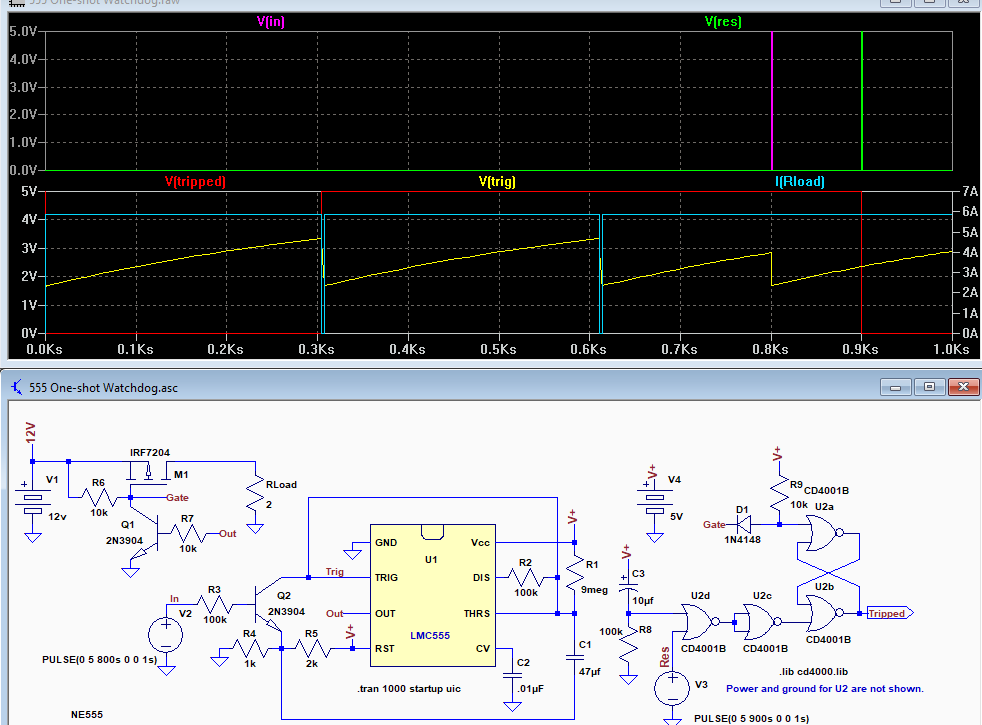Select the U2c NOR gate
Screen dimensions: 982x725
[x=762, y=622]
